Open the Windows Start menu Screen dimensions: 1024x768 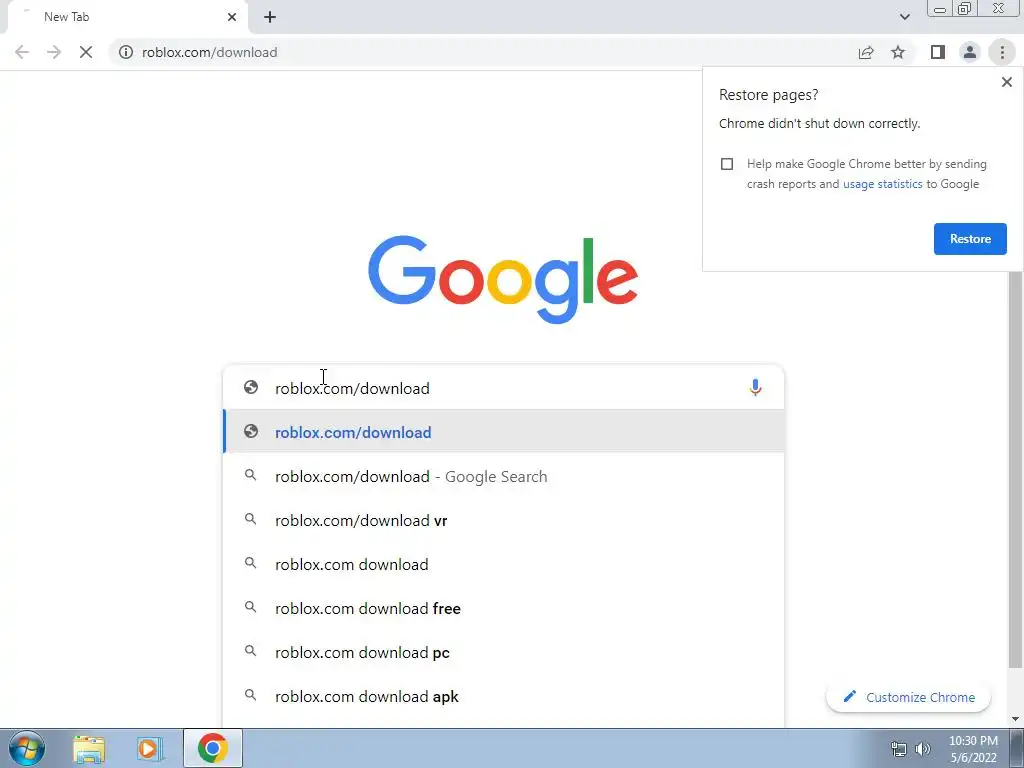point(27,748)
